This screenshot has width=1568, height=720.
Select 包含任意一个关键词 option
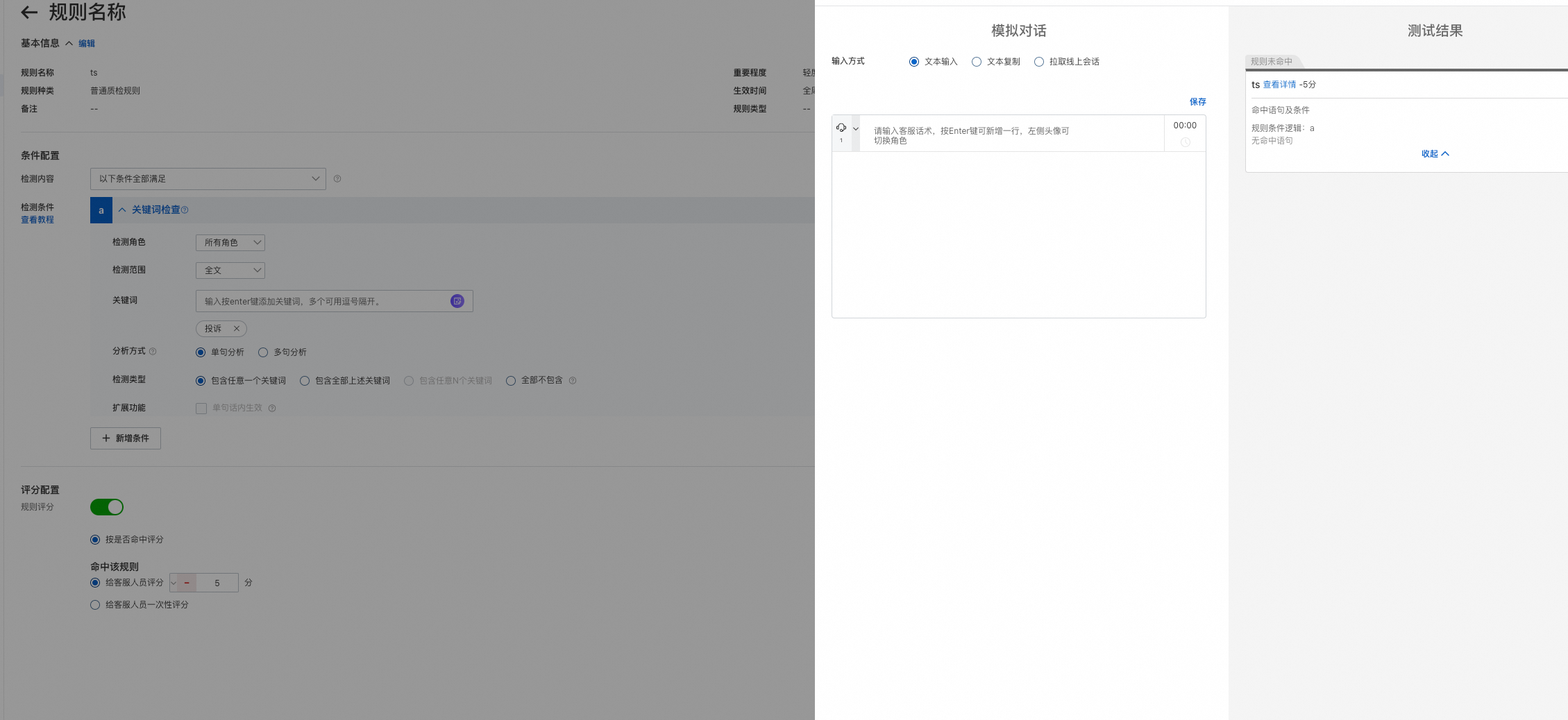201,380
